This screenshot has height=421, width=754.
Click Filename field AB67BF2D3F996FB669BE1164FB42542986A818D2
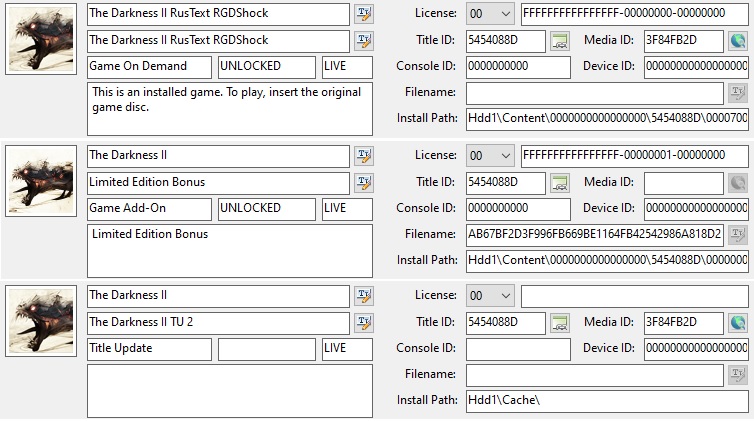(595, 235)
